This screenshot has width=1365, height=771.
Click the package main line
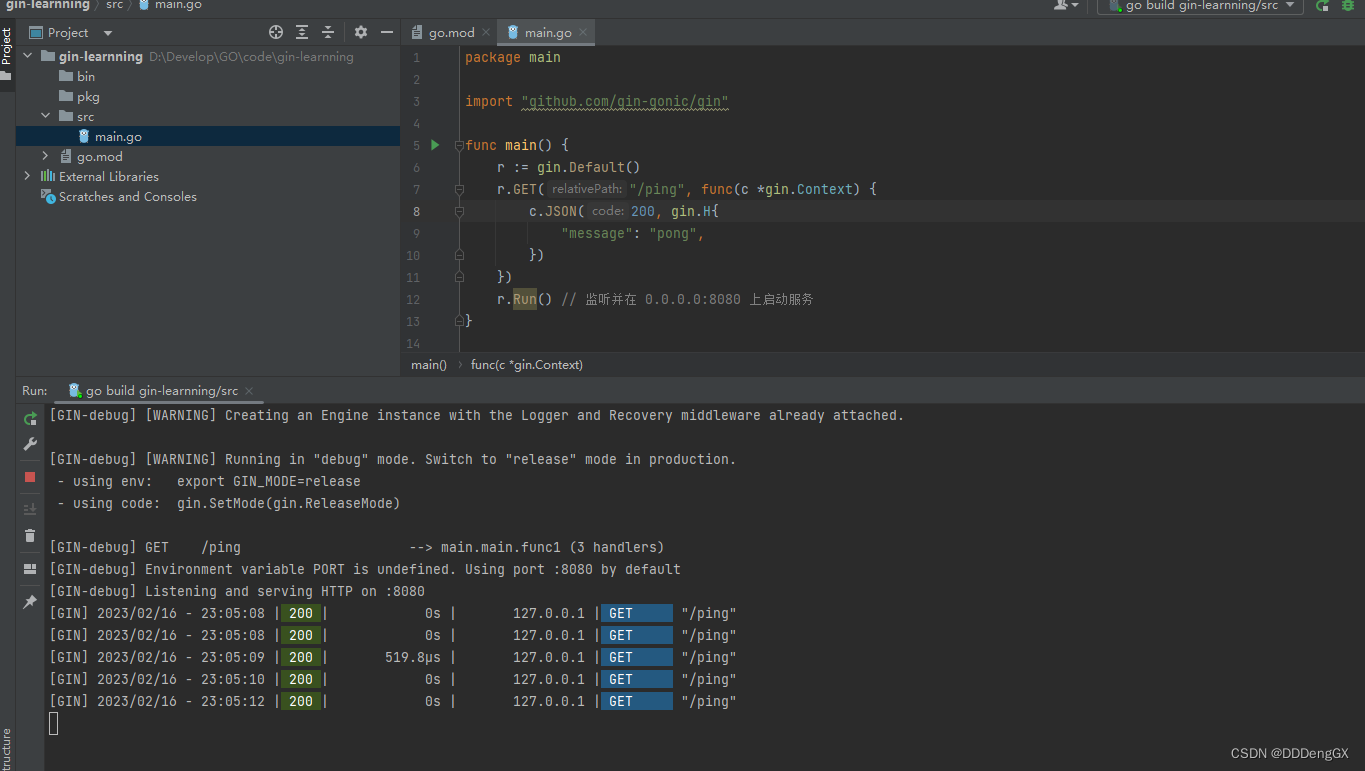513,57
